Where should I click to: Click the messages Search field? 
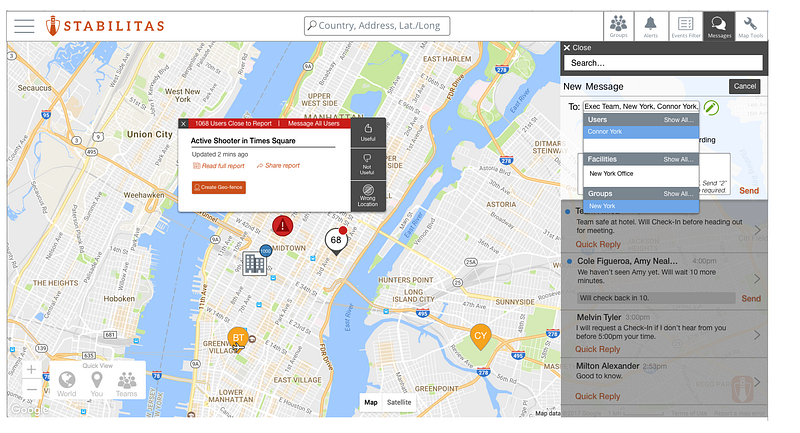[663, 63]
